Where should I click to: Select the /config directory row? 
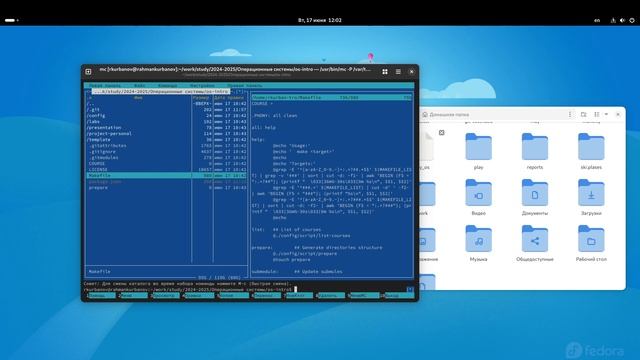(167, 116)
